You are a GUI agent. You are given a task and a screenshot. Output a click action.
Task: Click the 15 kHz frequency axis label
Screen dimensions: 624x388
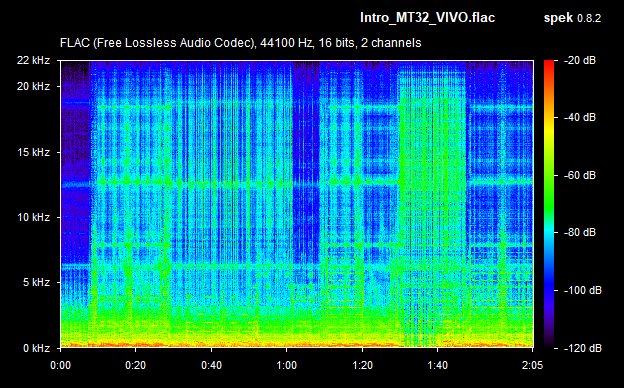click(33, 152)
